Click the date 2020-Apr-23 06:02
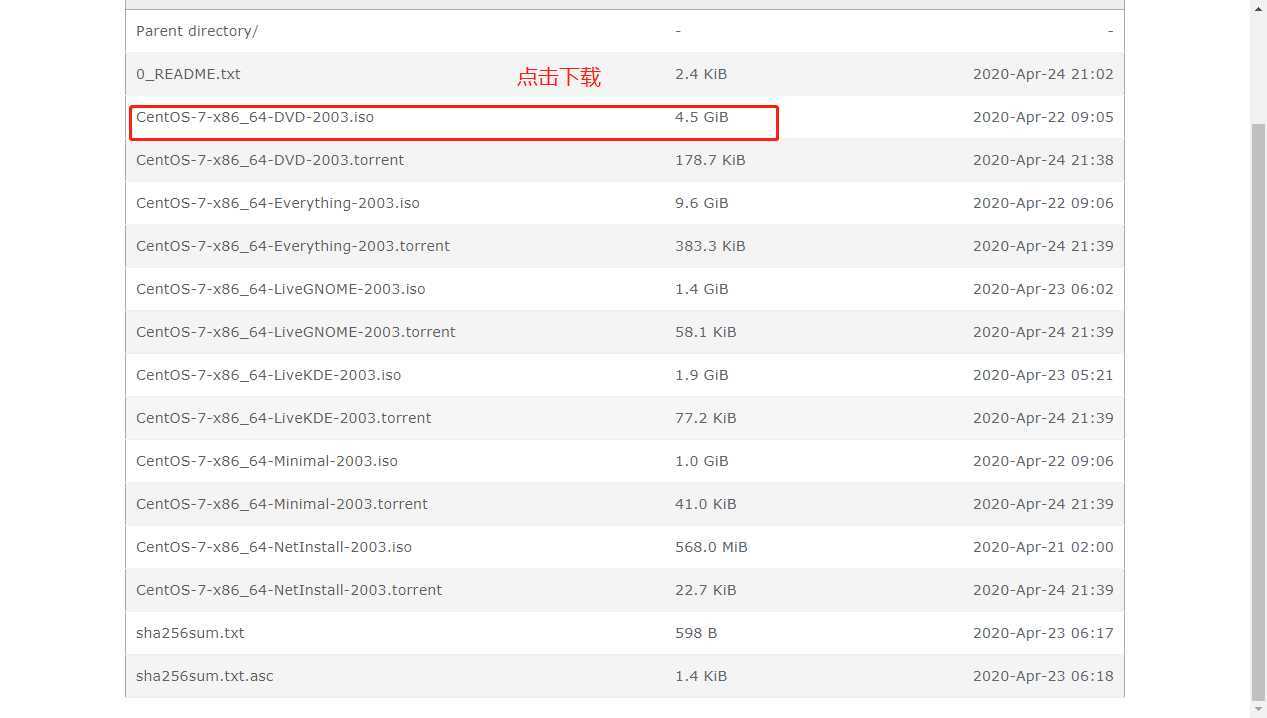This screenshot has width=1267, height=718. click(x=1043, y=289)
